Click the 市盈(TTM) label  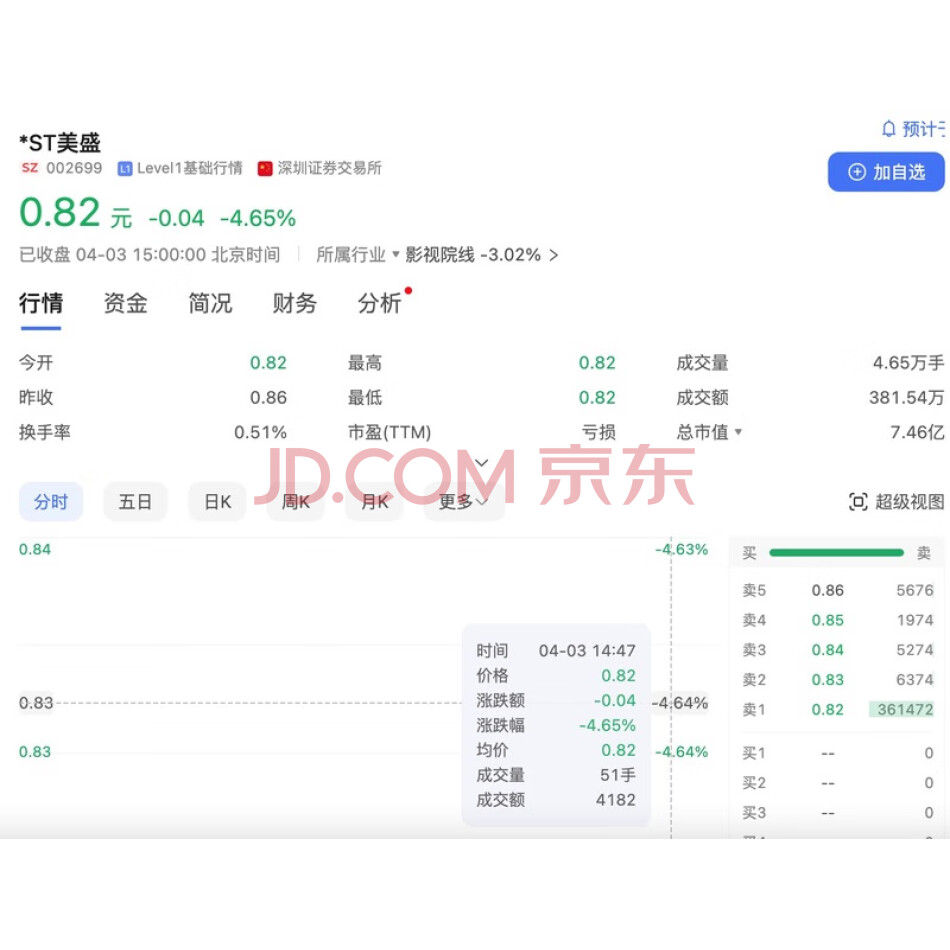click(x=389, y=432)
